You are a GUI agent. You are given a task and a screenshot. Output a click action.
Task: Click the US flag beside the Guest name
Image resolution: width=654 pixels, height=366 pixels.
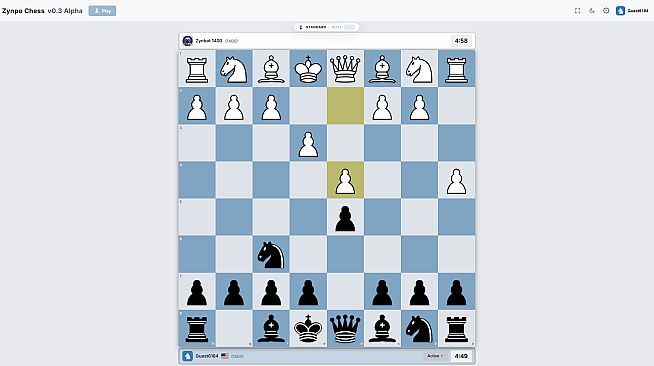tap(225, 356)
